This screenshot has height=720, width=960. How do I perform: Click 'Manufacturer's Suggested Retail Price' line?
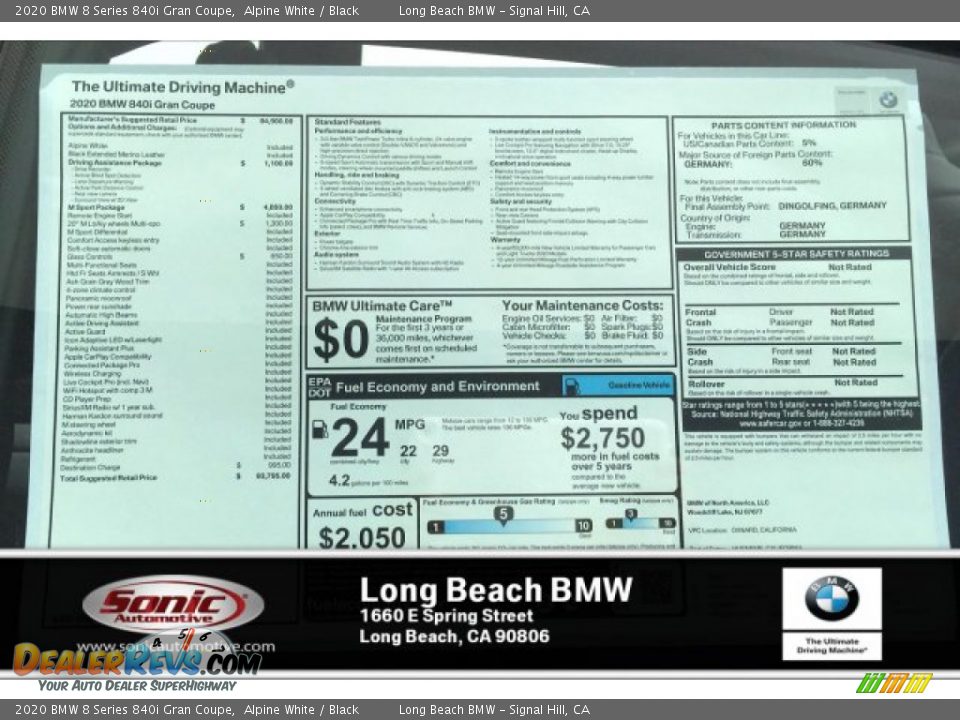[181, 121]
